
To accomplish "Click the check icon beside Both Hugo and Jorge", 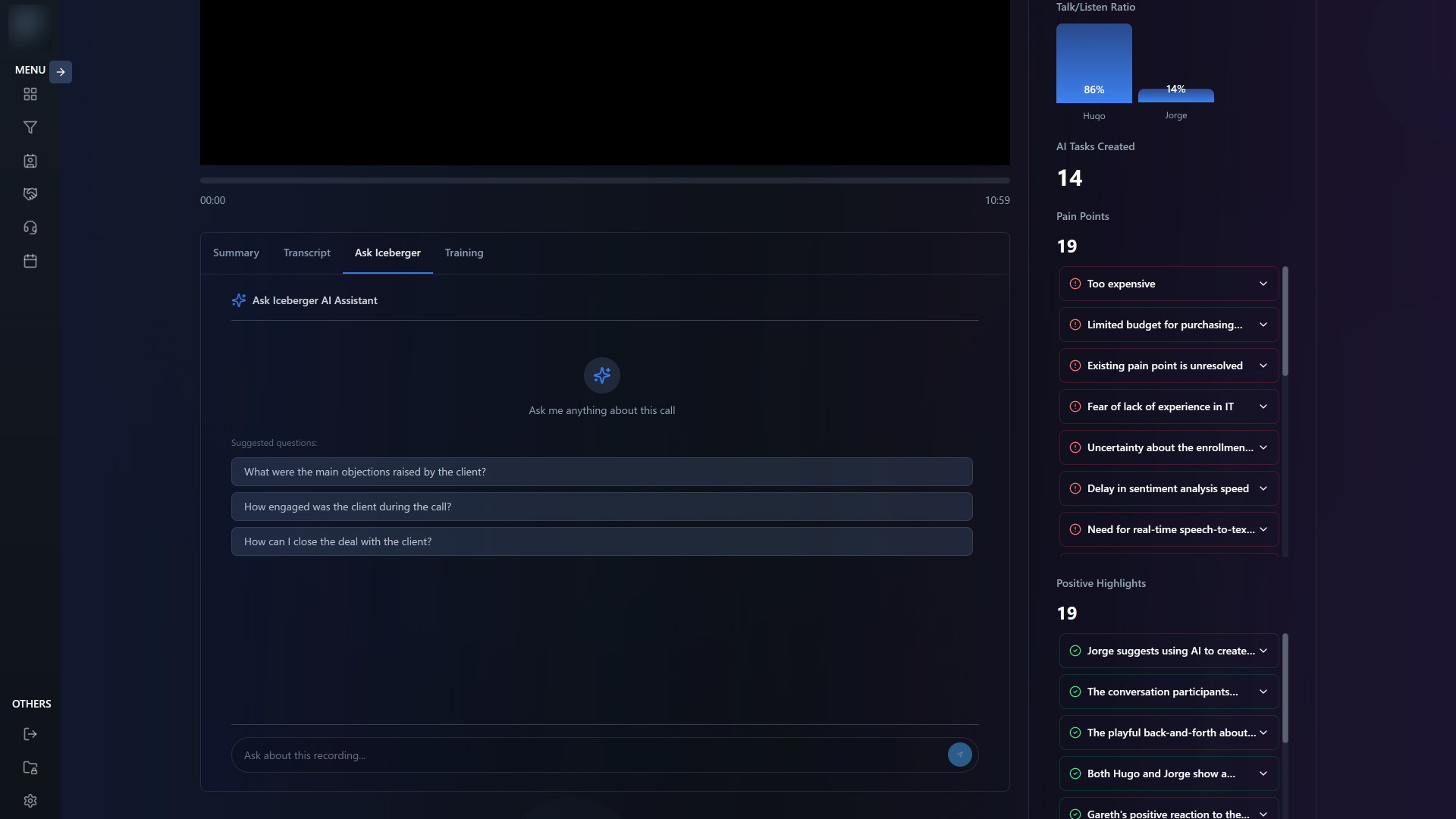I will (x=1075, y=773).
